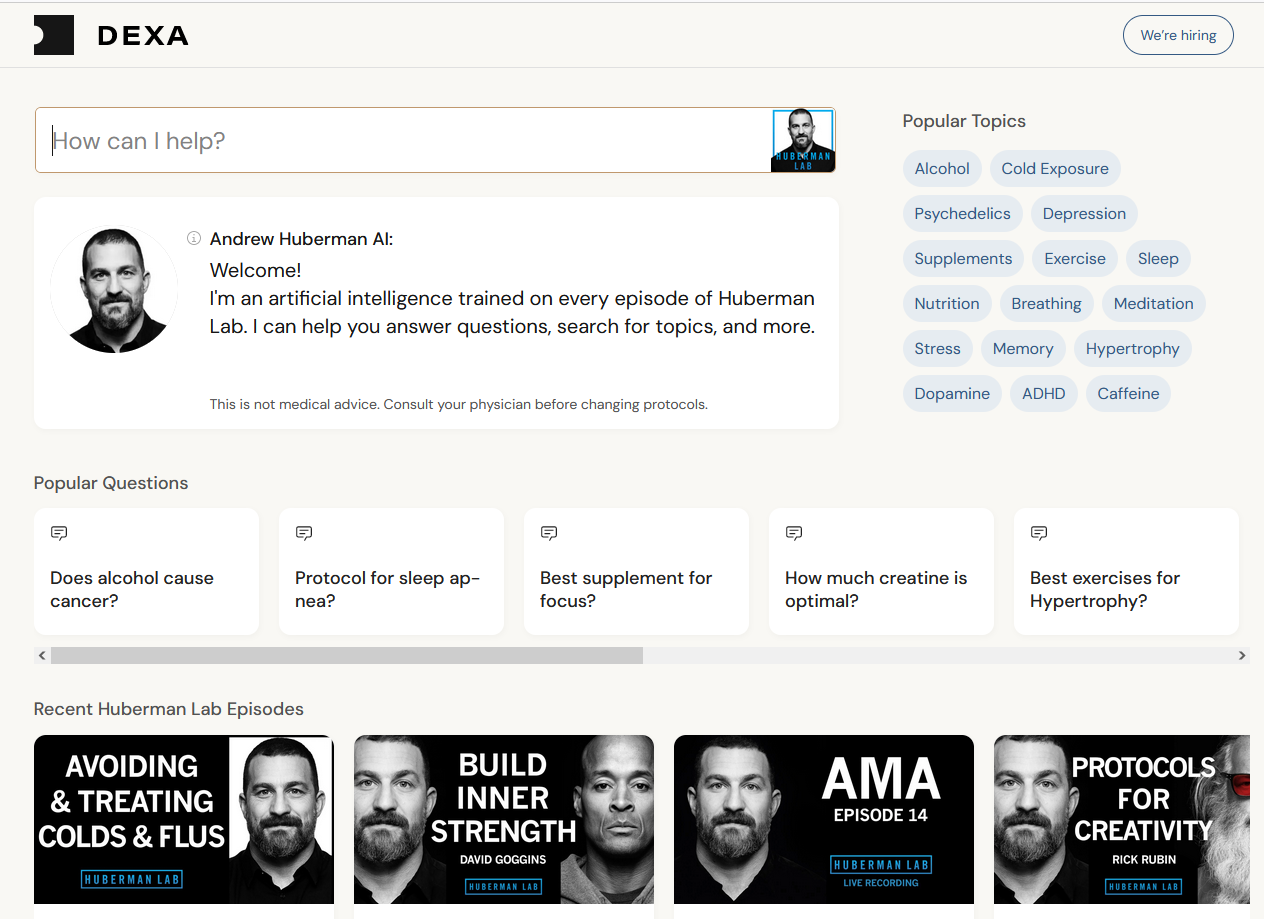
Task: Open AMA Episode 14 thumbnail
Action: pyautogui.click(x=824, y=820)
